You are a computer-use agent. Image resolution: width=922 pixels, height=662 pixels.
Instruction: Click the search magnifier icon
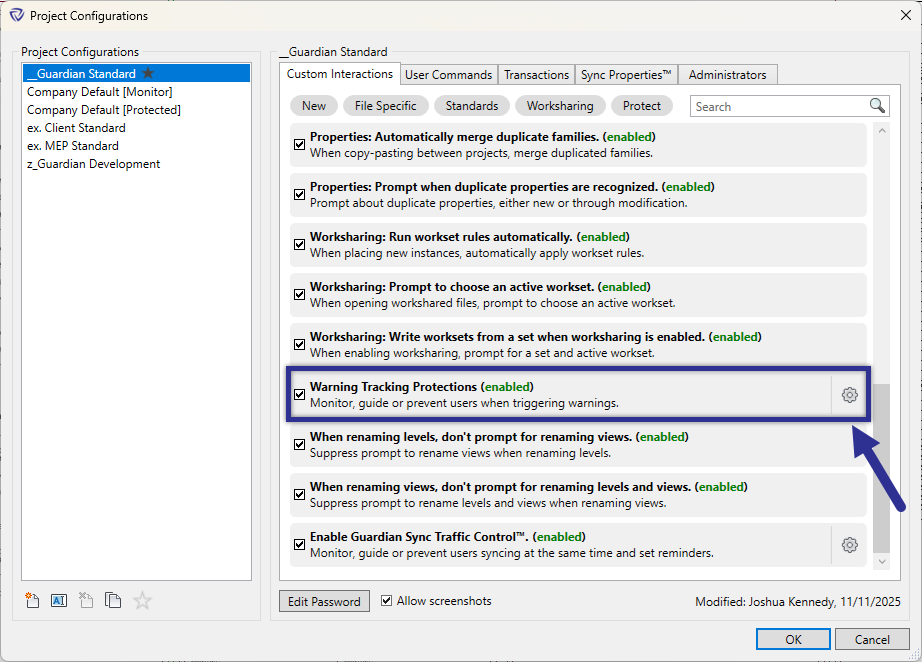(877, 105)
